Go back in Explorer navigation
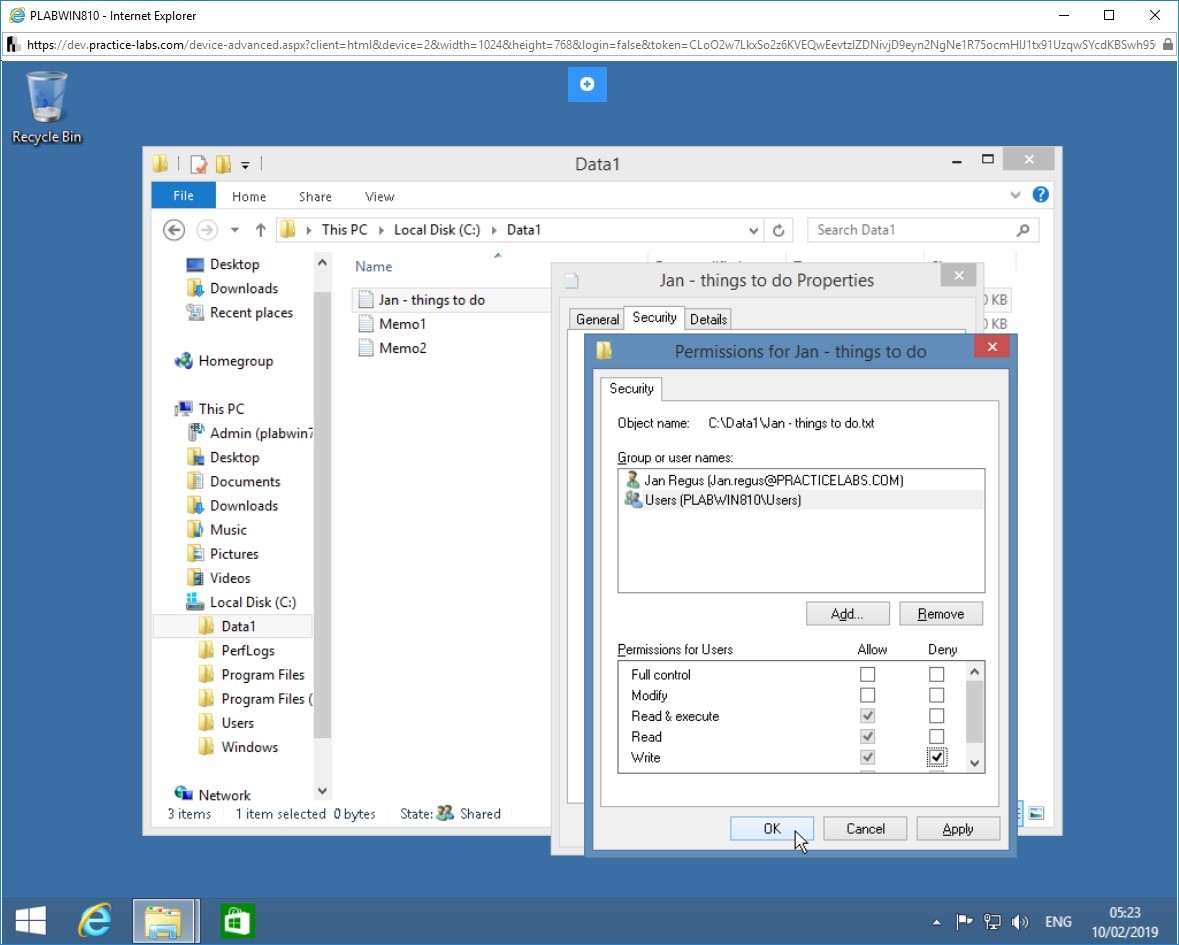 pyautogui.click(x=174, y=230)
